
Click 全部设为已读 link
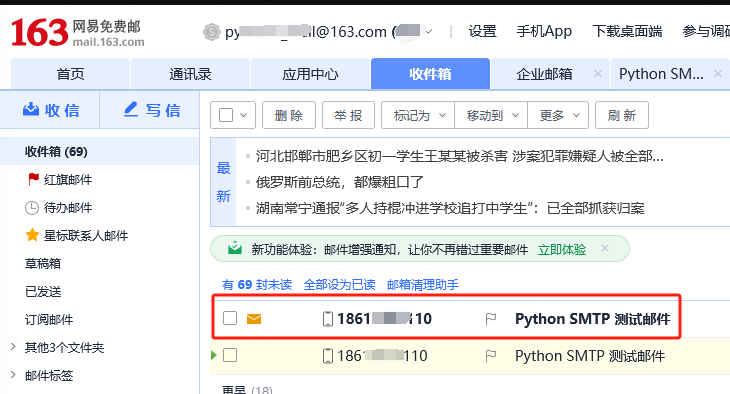click(339, 285)
